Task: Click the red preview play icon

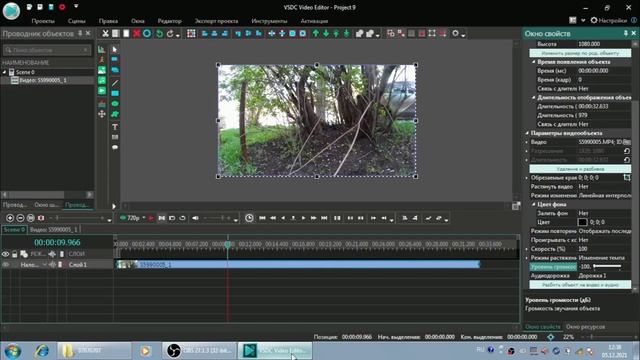Action: [151, 218]
